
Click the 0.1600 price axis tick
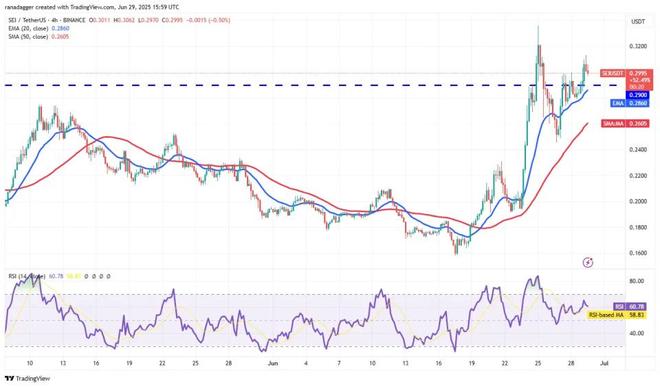pos(638,253)
